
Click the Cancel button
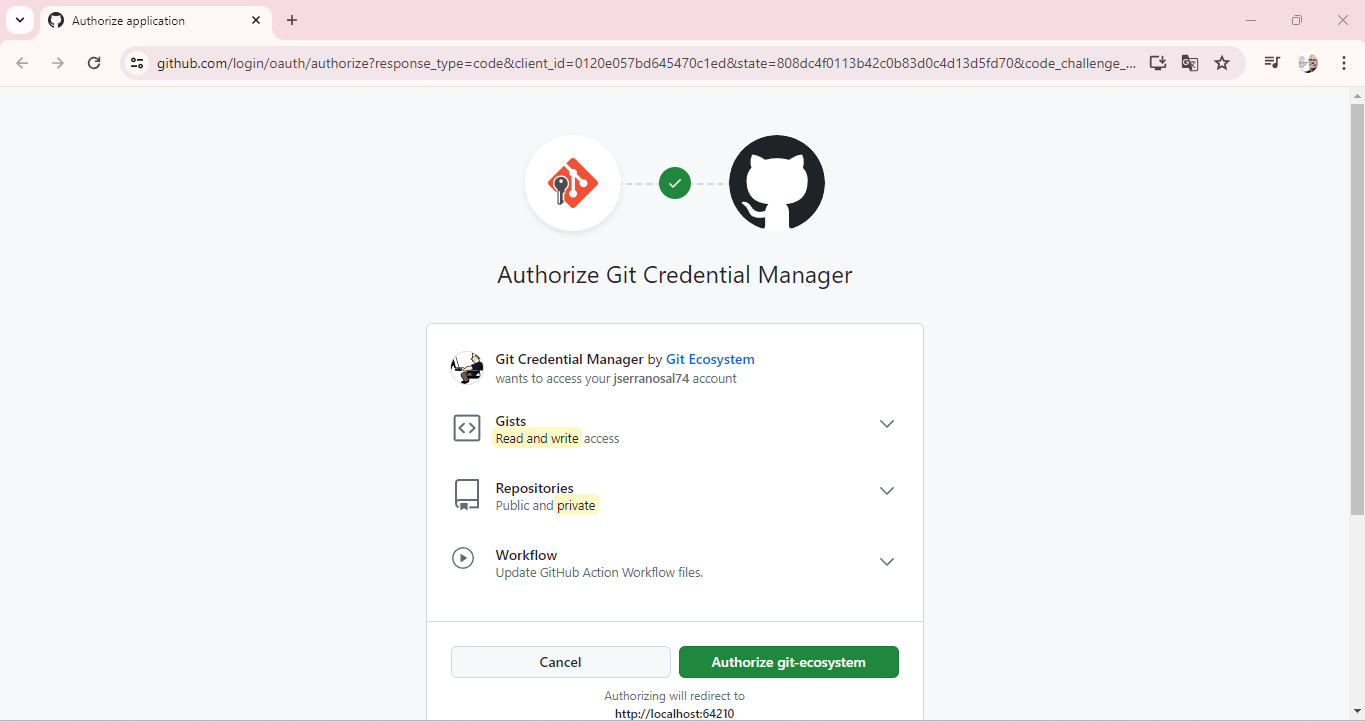pos(561,662)
